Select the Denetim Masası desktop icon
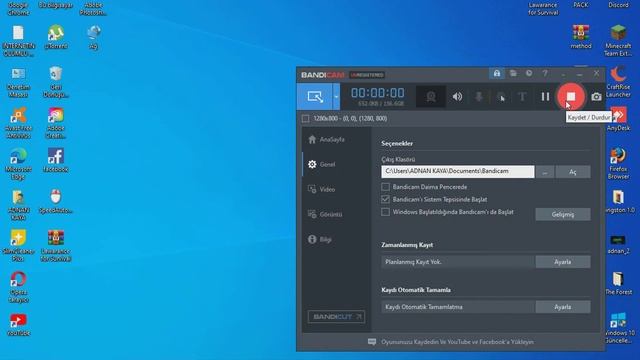Screen dimensions: 640x360 [18, 82]
